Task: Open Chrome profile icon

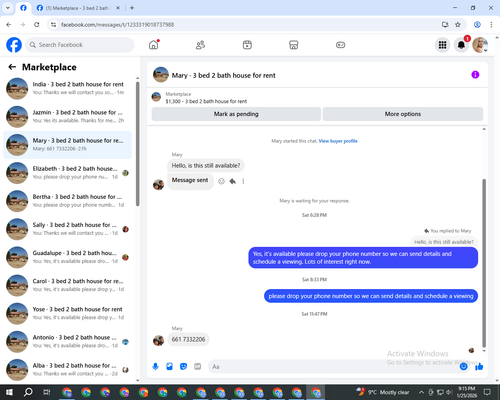Action: (x=477, y=24)
